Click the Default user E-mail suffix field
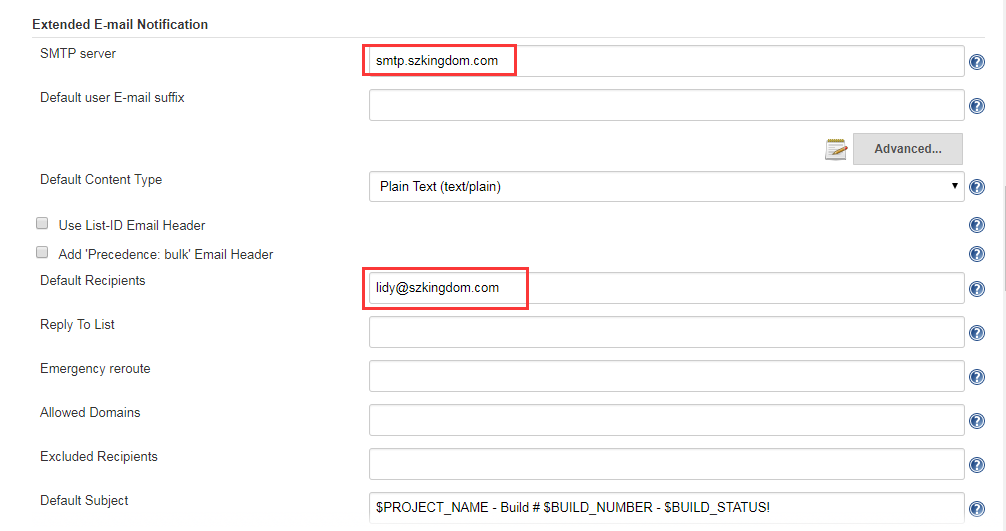Image resolution: width=1006 pixels, height=531 pixels. tap(667, 105)
